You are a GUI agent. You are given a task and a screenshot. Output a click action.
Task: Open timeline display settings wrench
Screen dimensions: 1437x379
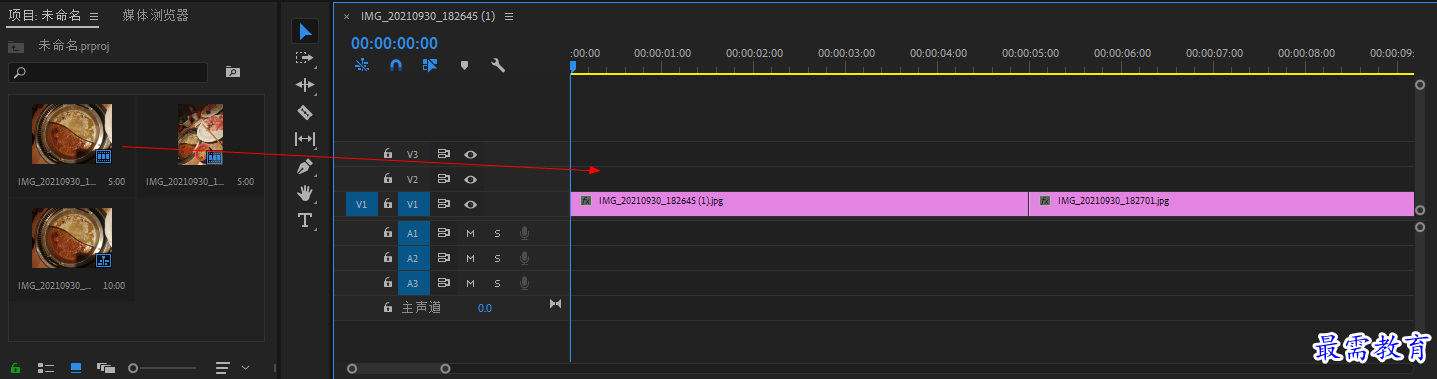click(x=498, y=65)
